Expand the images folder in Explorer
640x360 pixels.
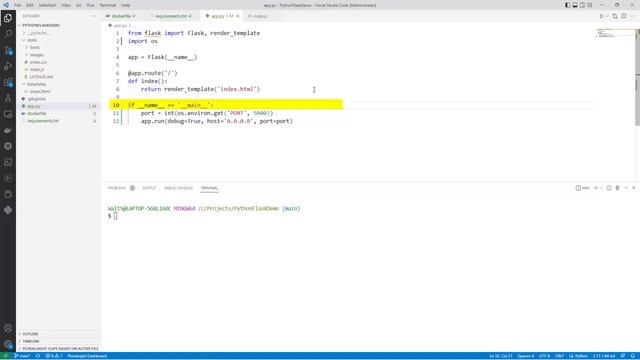tap(35, 55)
